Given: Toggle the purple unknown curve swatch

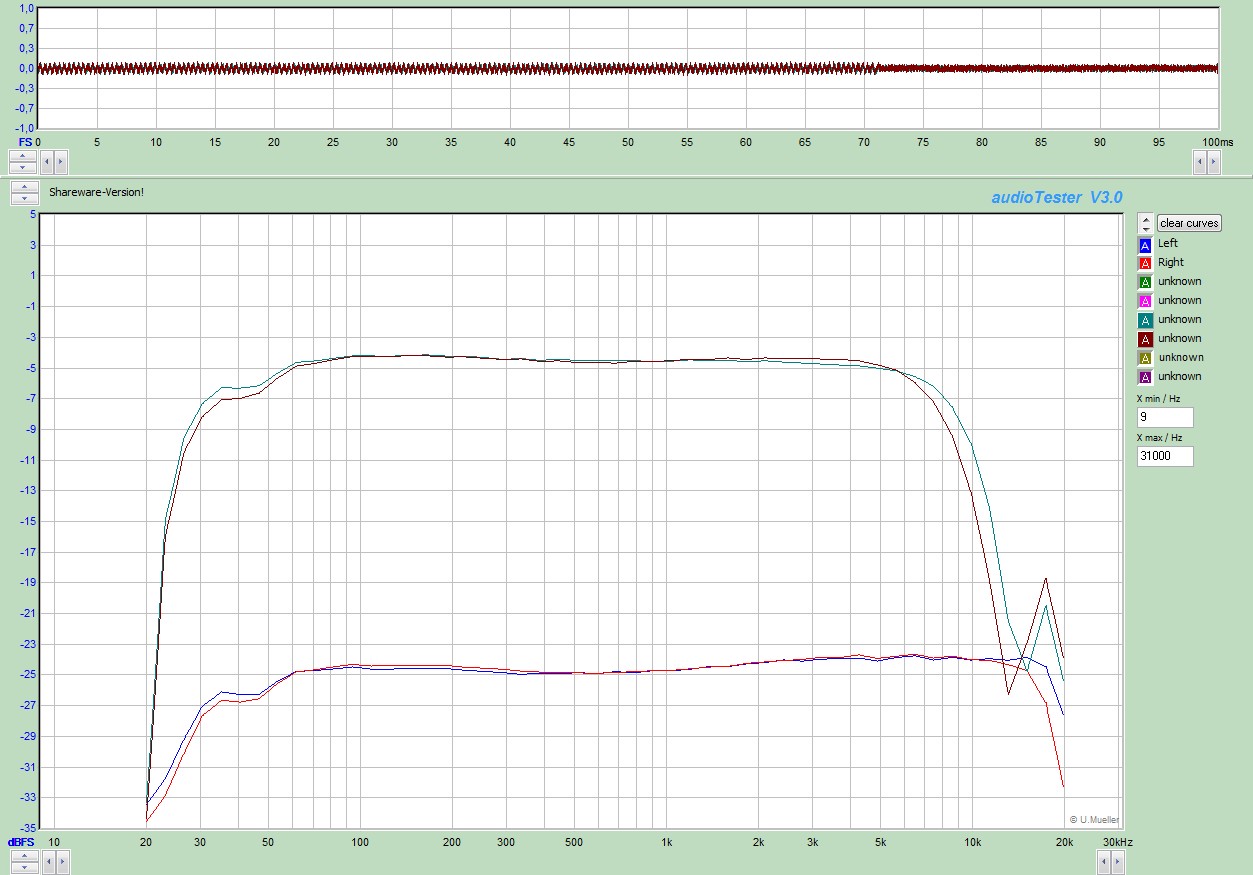Looking at the screenshot, I should click(1145, 378).
